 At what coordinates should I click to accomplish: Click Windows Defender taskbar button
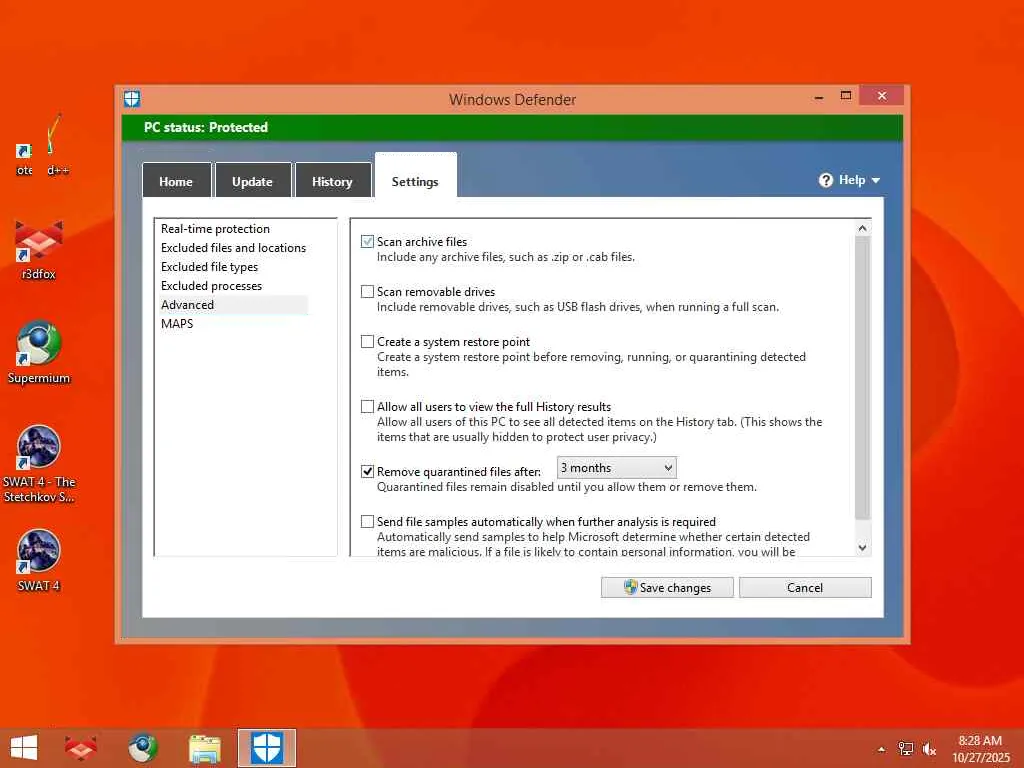pos(266,748)
